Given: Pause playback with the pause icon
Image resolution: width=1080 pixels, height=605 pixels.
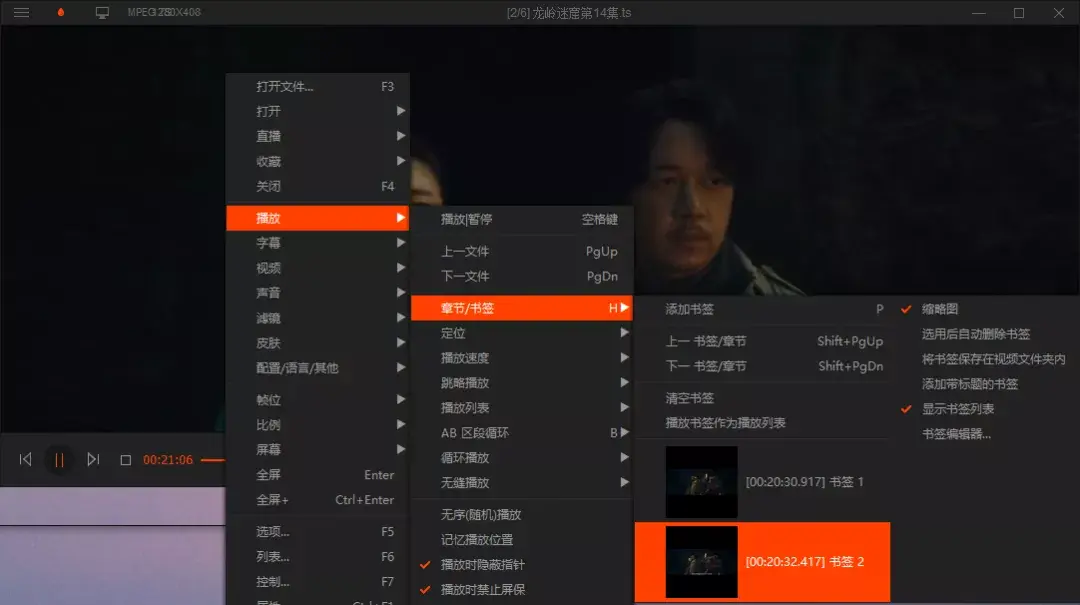Looking at the screenshot, I should pos(60,459).
